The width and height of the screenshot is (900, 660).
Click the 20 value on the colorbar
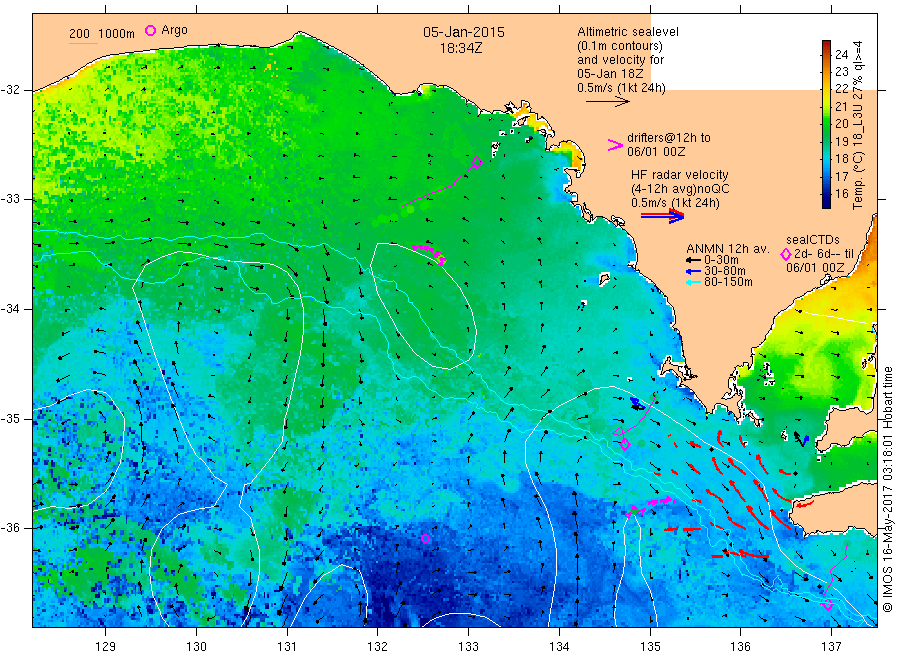coord(841,124)
